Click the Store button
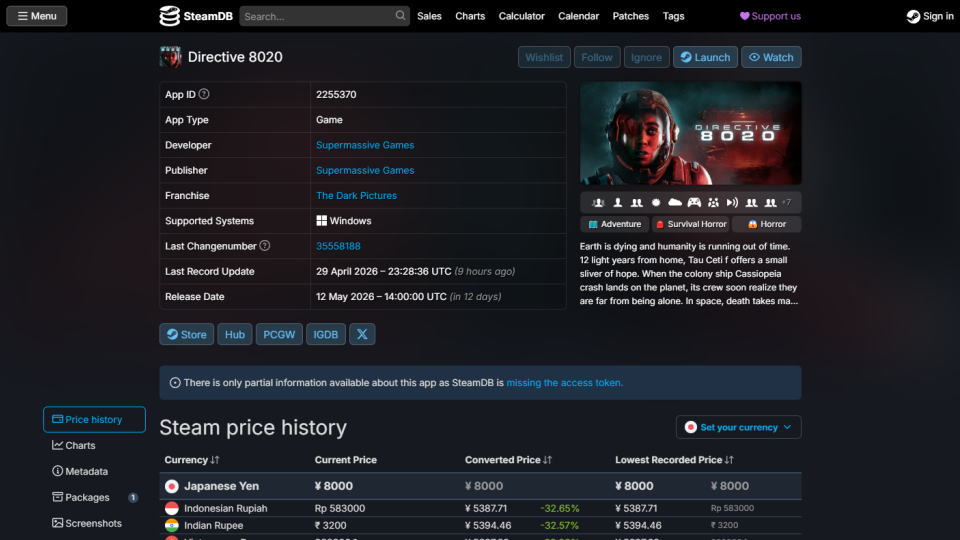960x540 pixels. (186, 335)
